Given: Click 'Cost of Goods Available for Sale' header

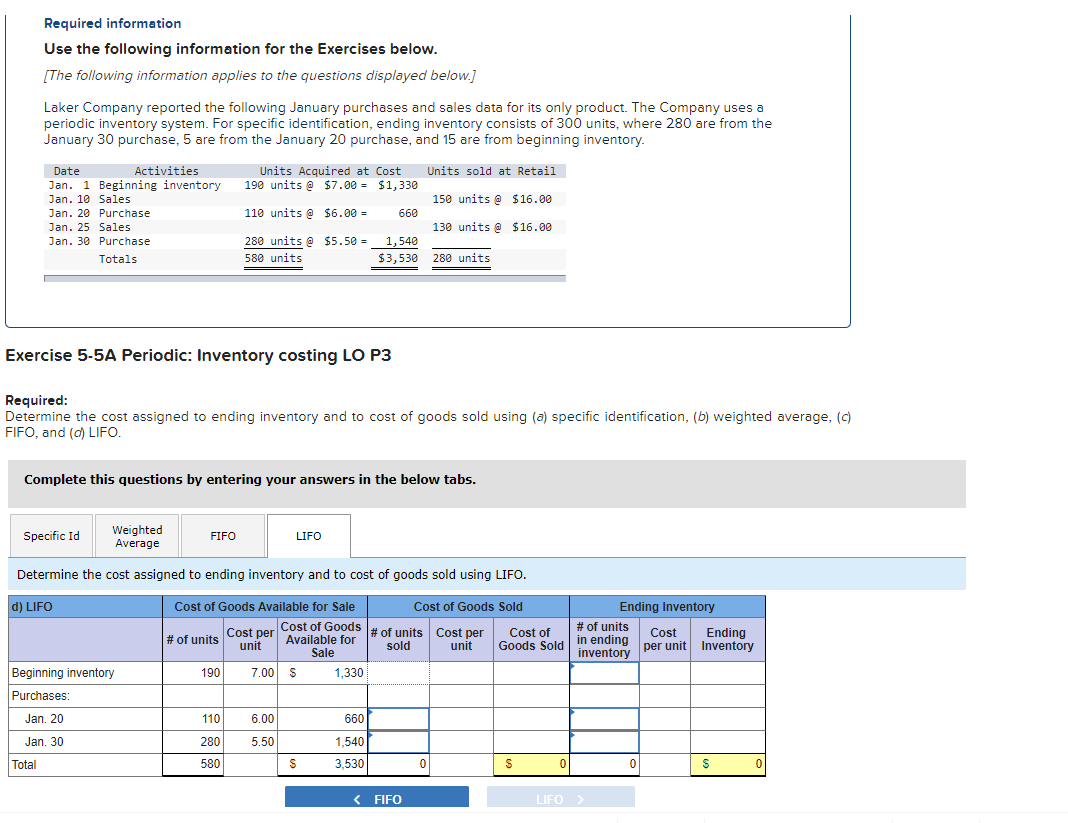Looking at the screenshot, I should [x=264, y=606].
